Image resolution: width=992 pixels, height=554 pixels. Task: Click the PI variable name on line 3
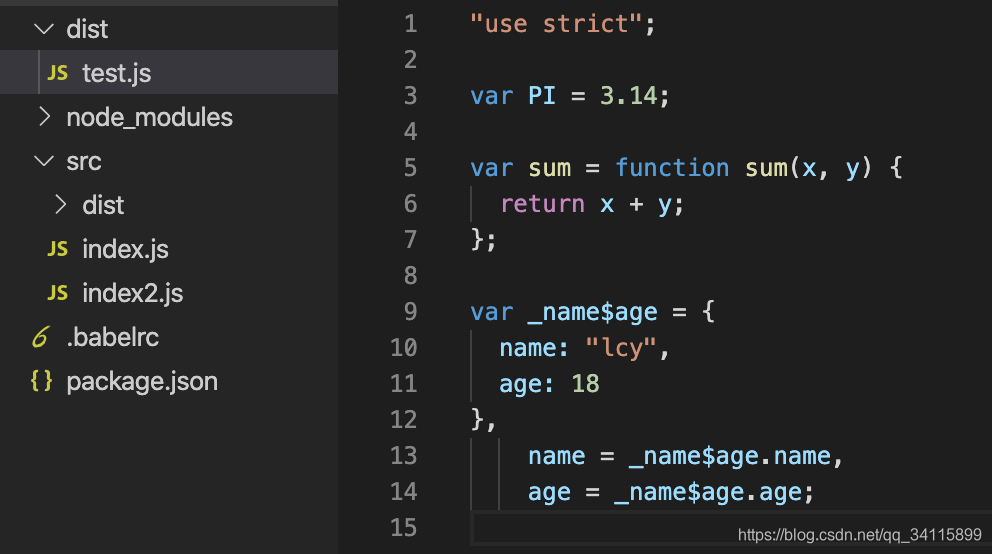[x=542, y=95]
